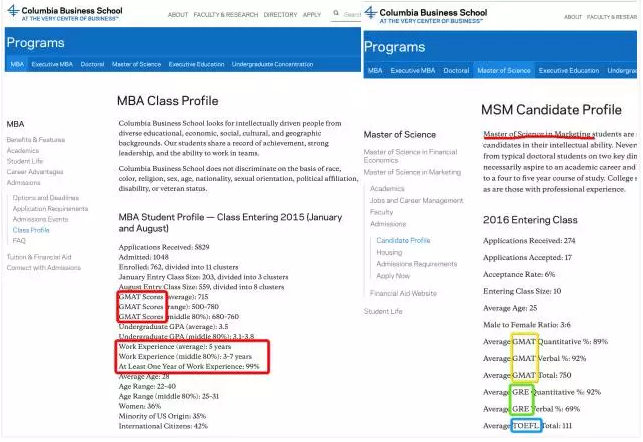643x442 pixels.
Task: Open Financial Aid Website link
Action: coord(403,293)
